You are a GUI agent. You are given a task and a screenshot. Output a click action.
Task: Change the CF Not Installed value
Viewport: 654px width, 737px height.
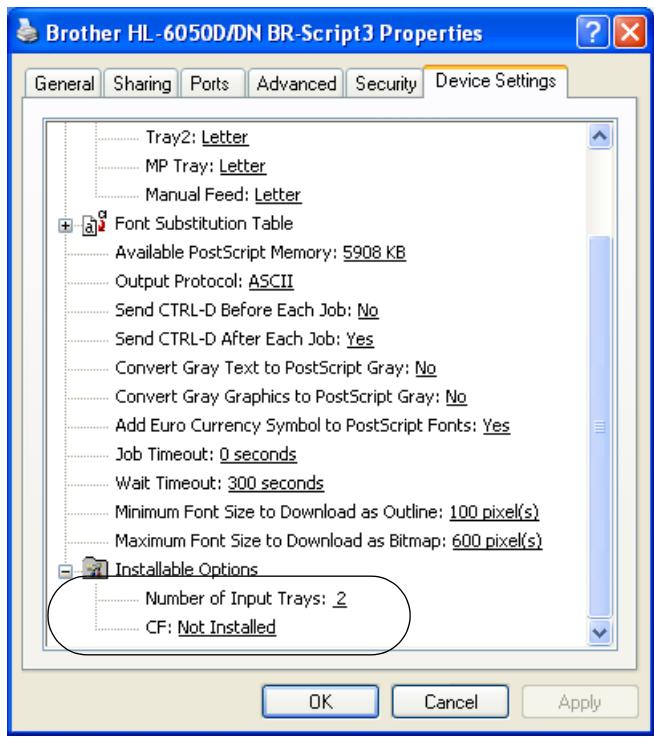(x=227, y=627)
